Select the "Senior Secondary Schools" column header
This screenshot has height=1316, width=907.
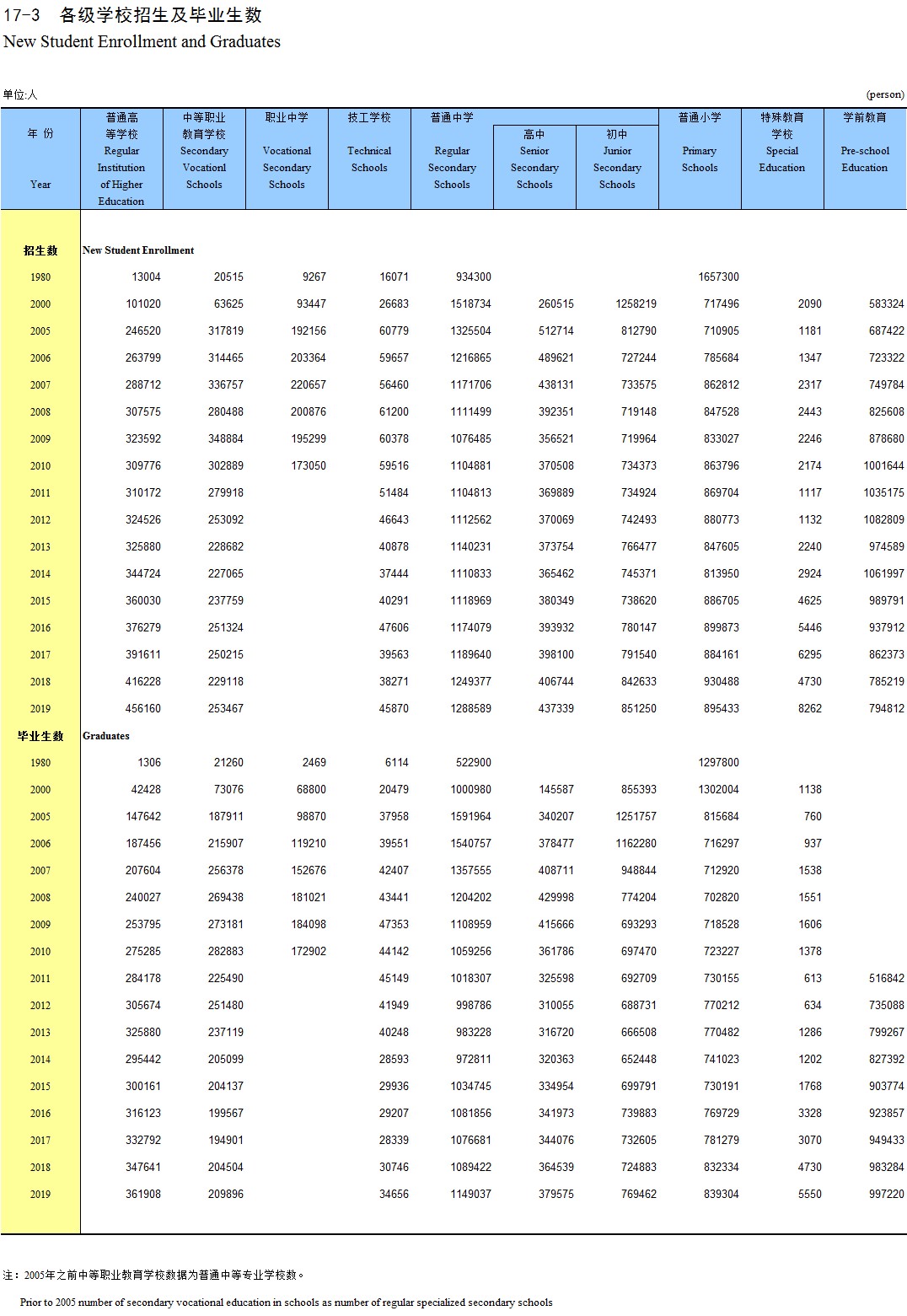click(x=534, y=167)
